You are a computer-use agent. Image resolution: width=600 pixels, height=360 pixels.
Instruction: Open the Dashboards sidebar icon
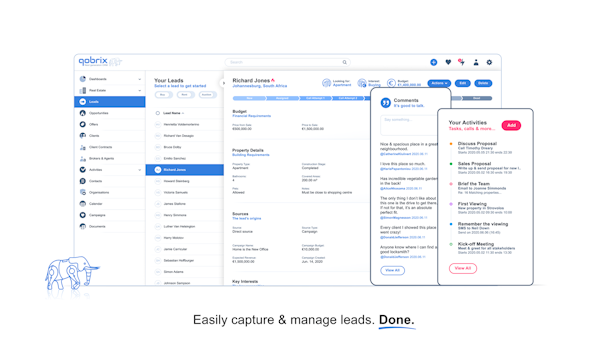83,79
